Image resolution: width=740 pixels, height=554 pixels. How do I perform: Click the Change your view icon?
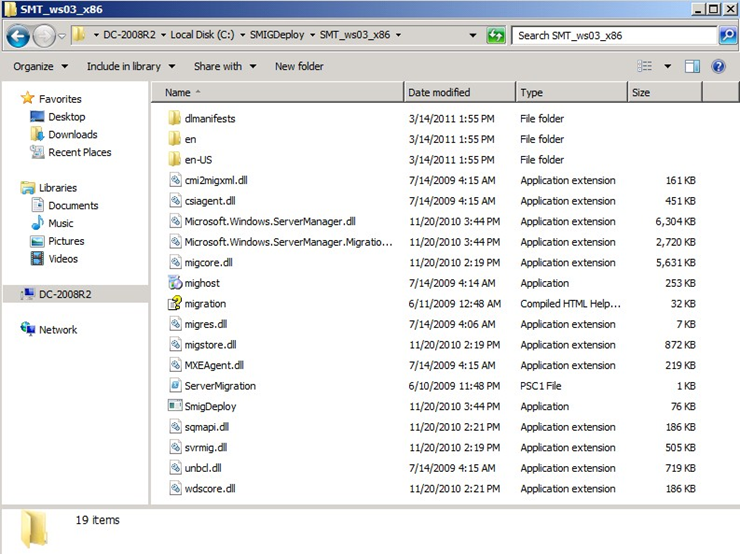pos(645,67)
